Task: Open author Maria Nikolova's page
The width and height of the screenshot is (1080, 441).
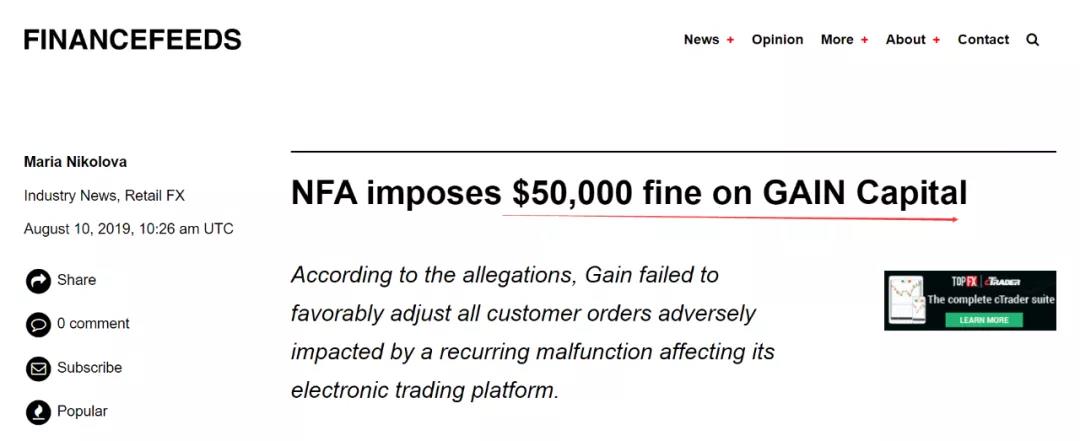Action: click(x=75, y=163)
